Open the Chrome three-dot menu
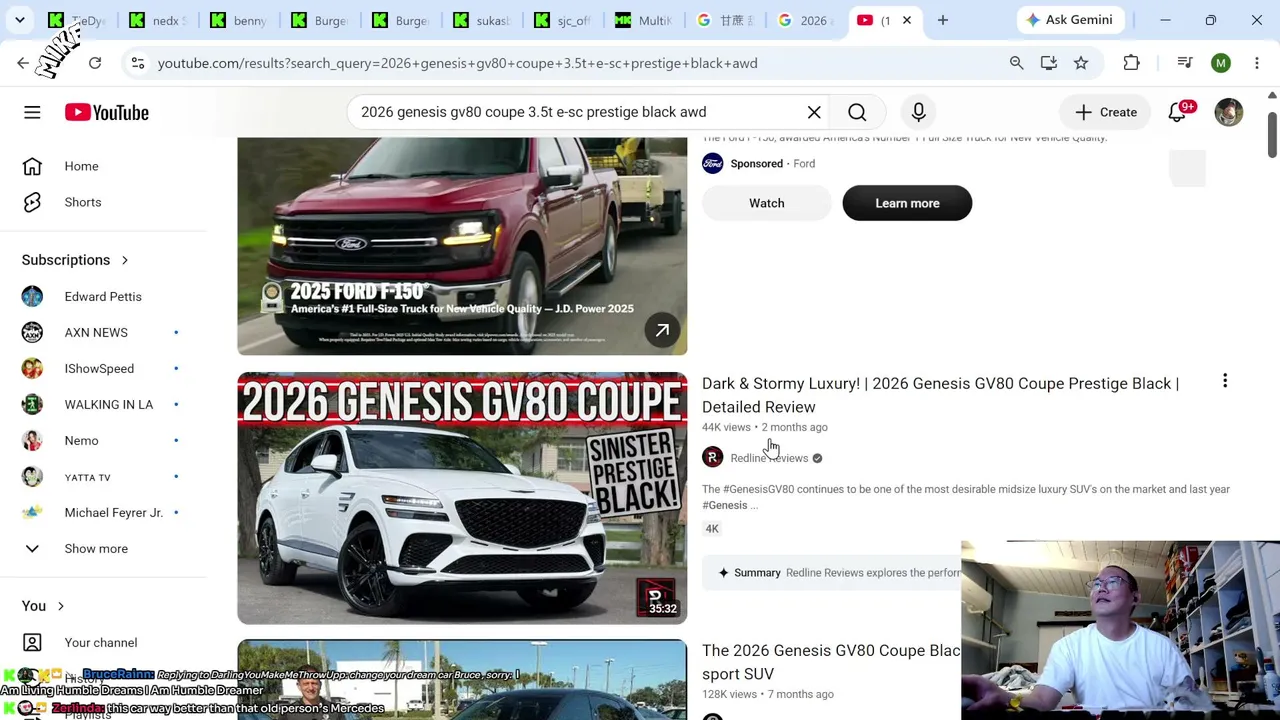Viewport: 1280px width, 720px height. [1257, 63]
